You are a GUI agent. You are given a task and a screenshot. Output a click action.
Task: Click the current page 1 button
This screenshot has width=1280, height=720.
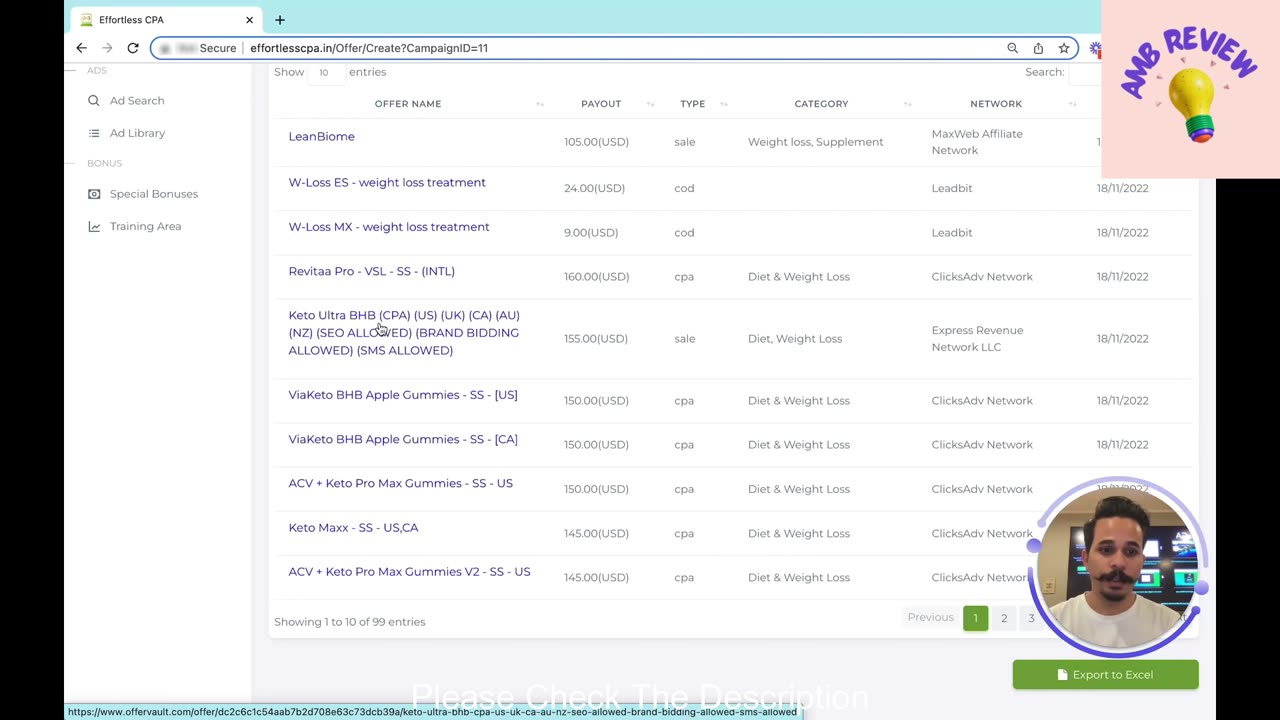click(975, 618)
